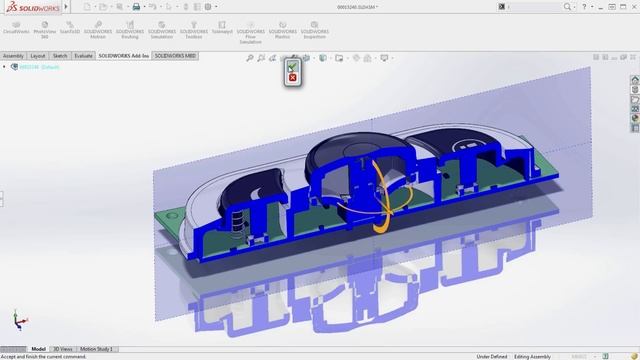Switch to the Sketch tab
Screen dimensions: 640x360
point(60,56)
